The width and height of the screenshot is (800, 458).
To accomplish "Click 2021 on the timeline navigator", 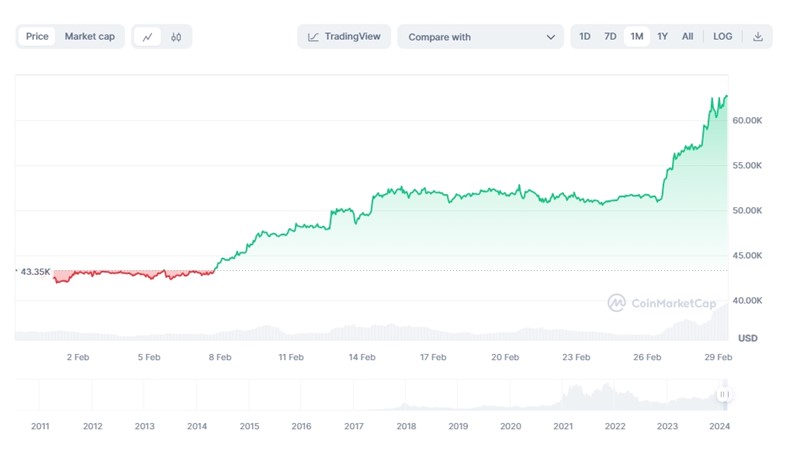I will (563, 426).
